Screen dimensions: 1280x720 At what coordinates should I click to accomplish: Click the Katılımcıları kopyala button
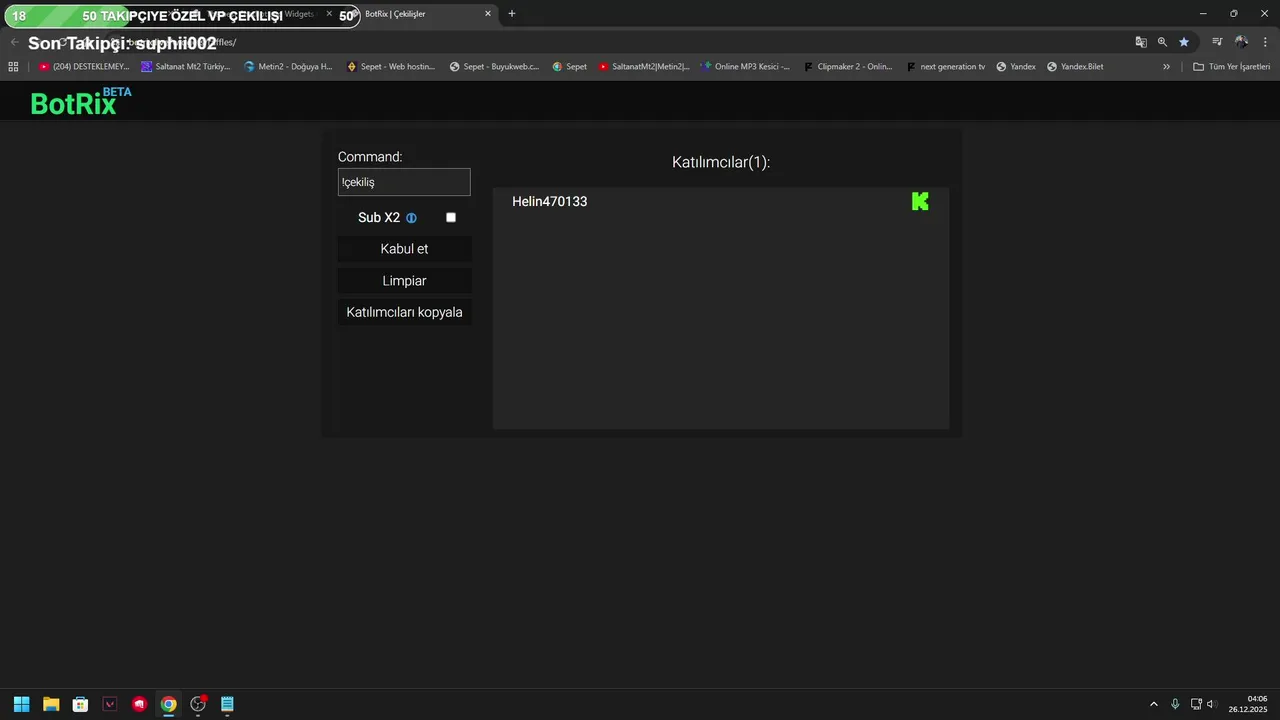click(x=404, y=312)
